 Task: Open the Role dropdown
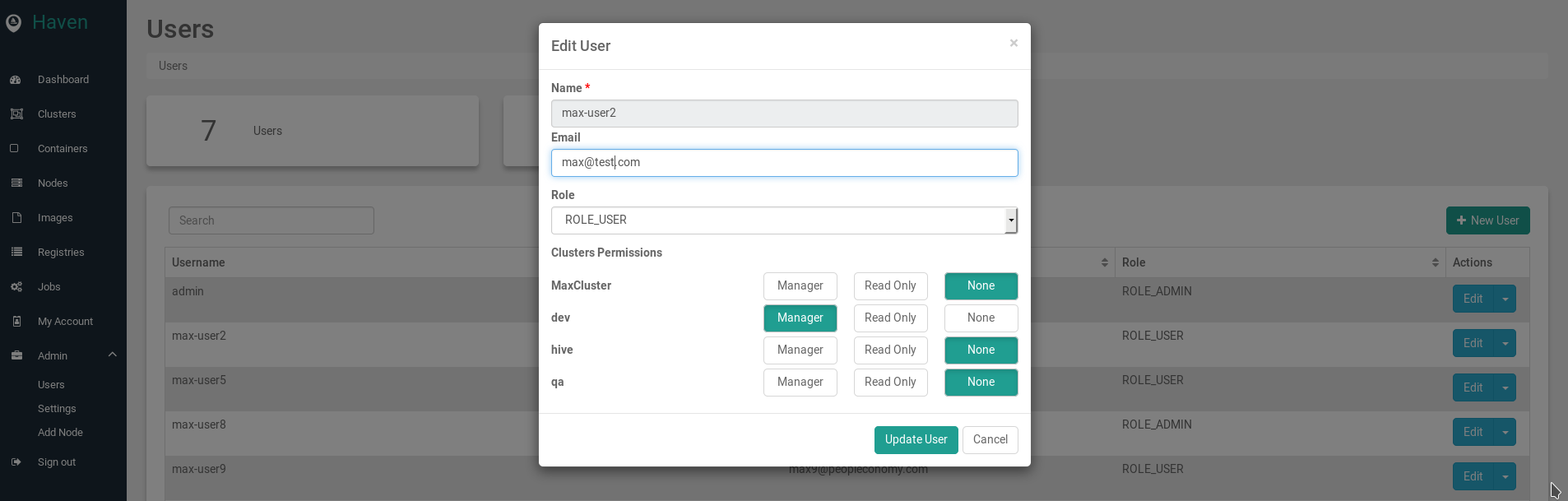coord(783,220)
